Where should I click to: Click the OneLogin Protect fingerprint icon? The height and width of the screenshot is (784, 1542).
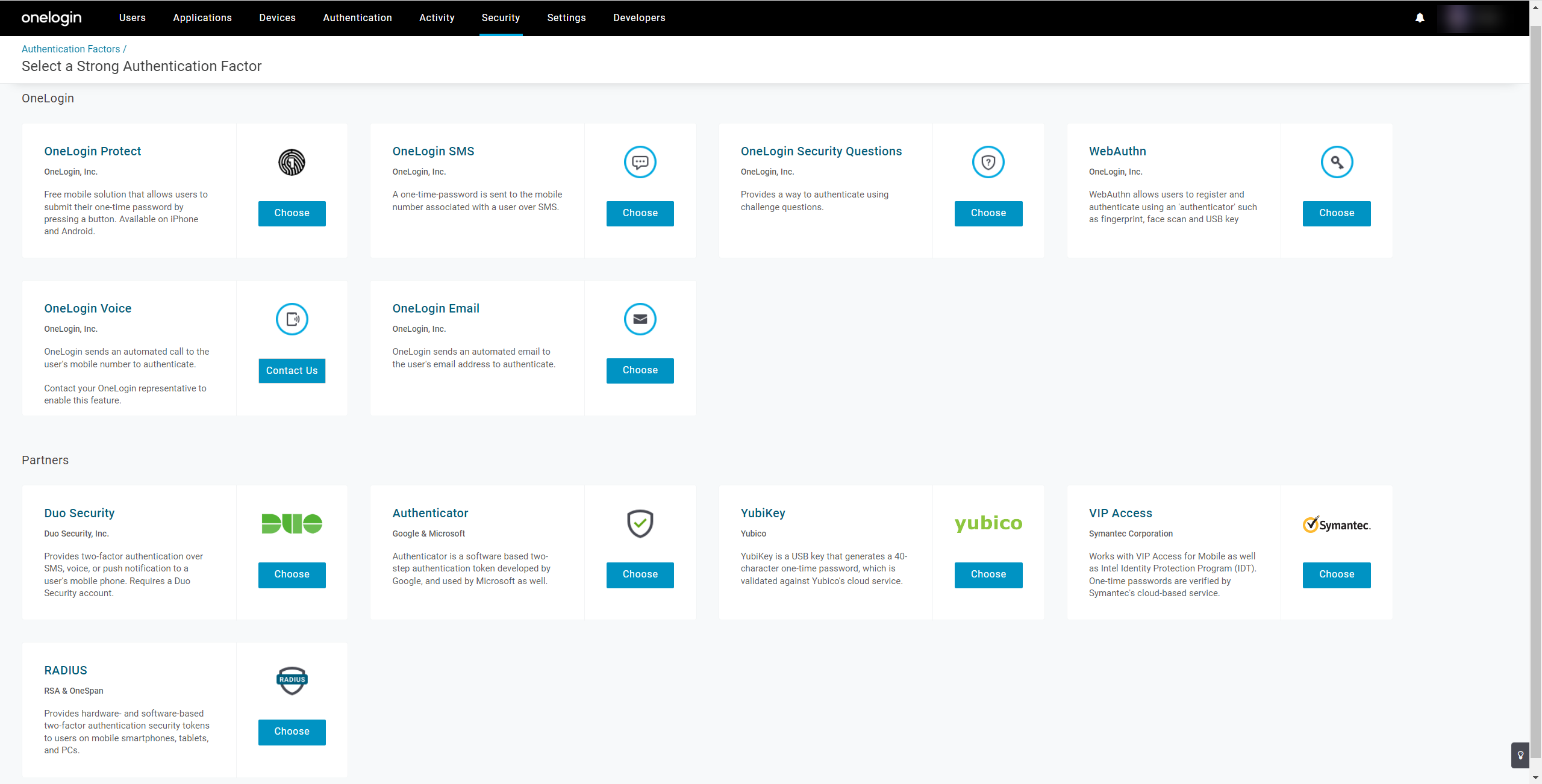[292, 162]
